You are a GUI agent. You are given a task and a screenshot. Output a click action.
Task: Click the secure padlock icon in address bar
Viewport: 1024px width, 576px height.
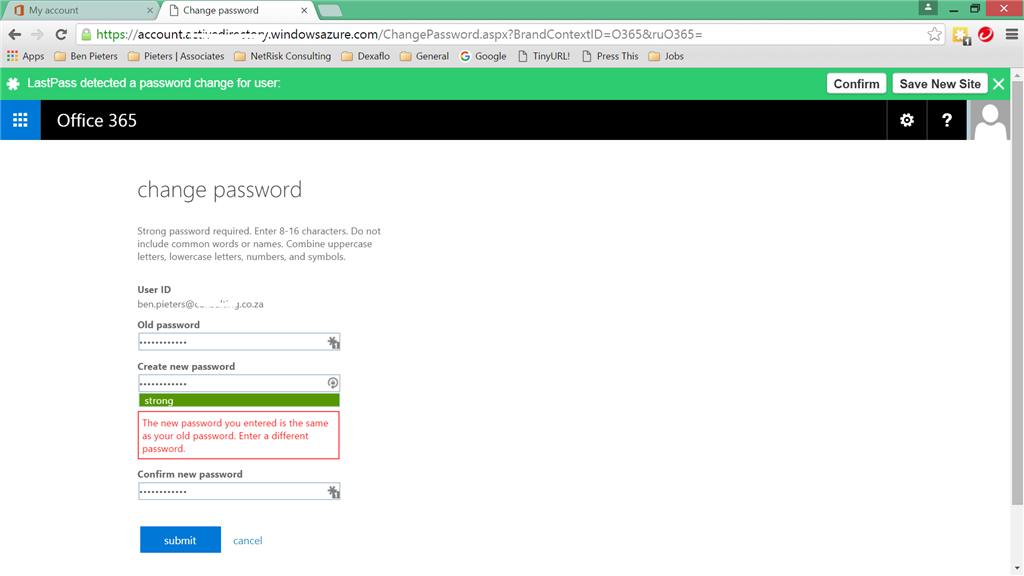tap(86, 35)
